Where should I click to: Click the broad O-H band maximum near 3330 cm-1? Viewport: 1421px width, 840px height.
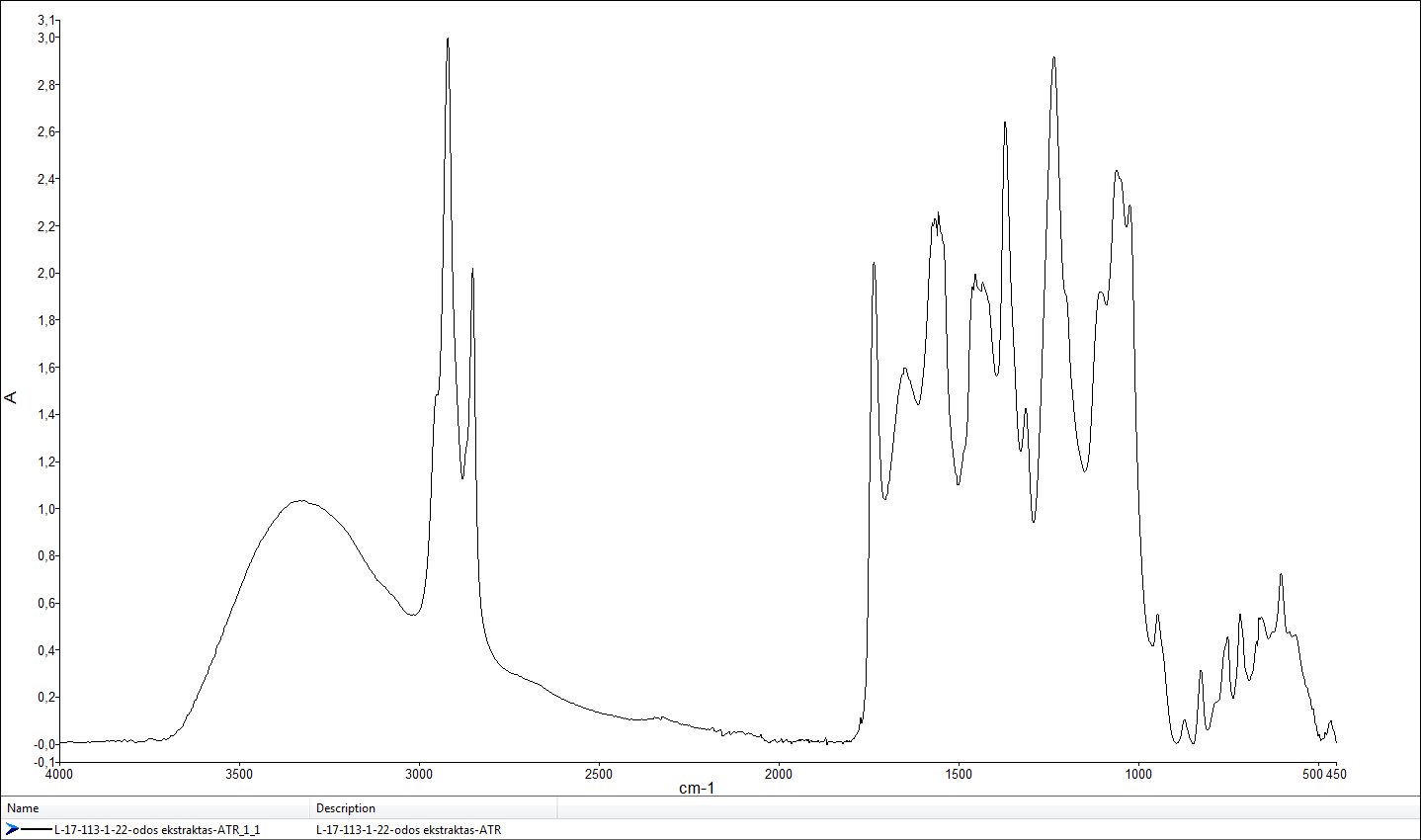pos(300,500)
